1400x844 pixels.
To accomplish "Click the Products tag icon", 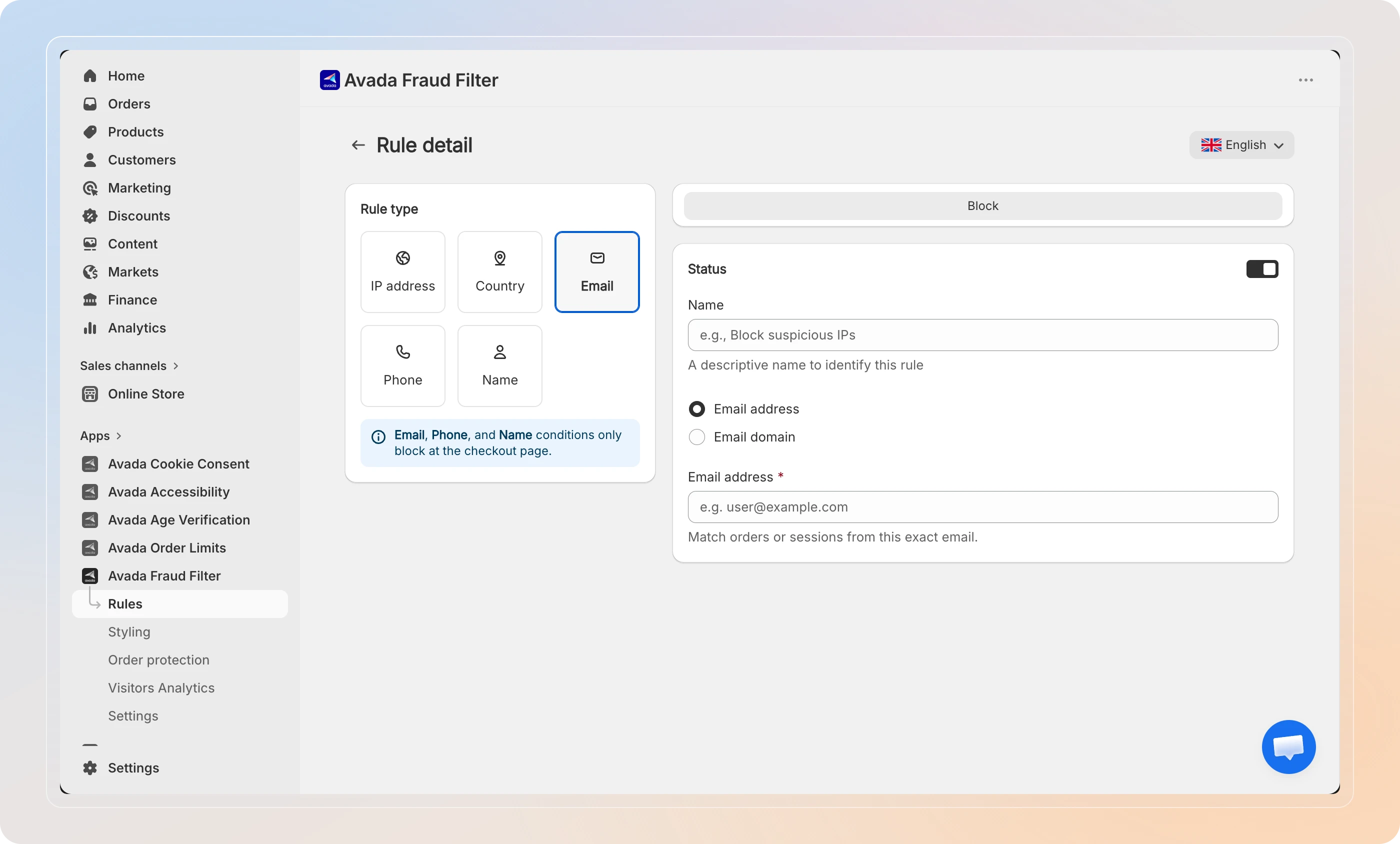I will [x=90, y=132].
